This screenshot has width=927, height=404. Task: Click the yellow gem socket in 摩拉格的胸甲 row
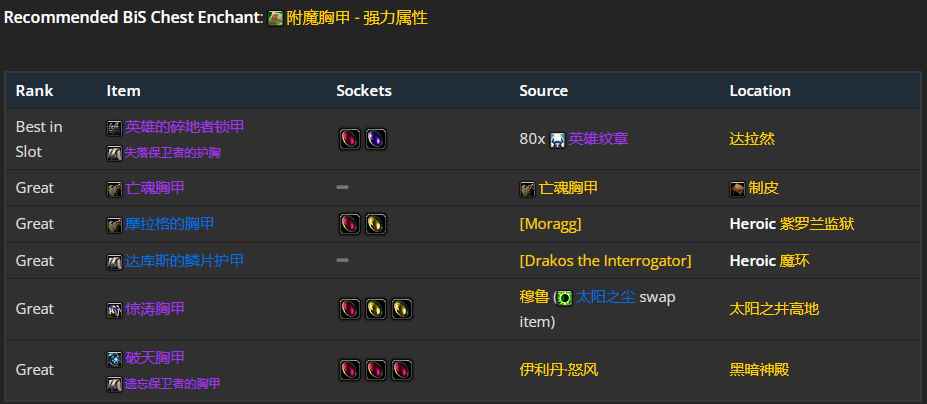pyautogui.click(x=375, y=224)
